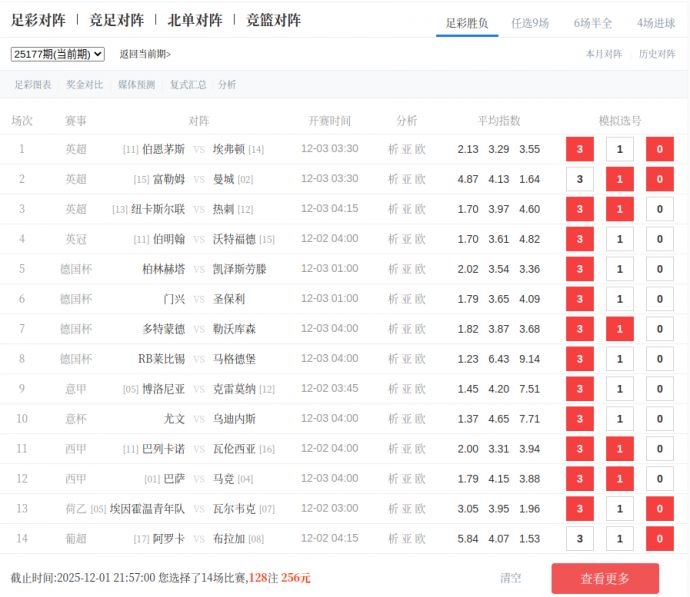
Task: Toggle pick 1 for 伯明翰 vs 沃特福德
Action: tap(619, 239)
